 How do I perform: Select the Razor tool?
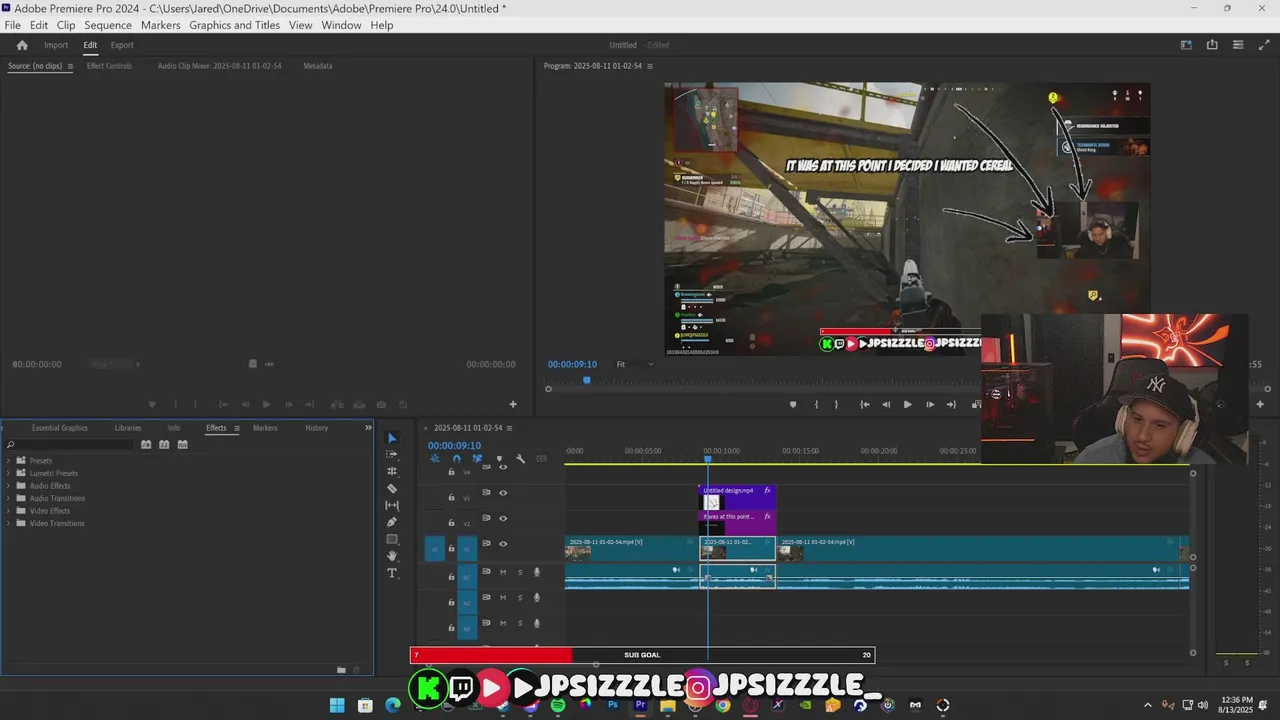point(392,488)
